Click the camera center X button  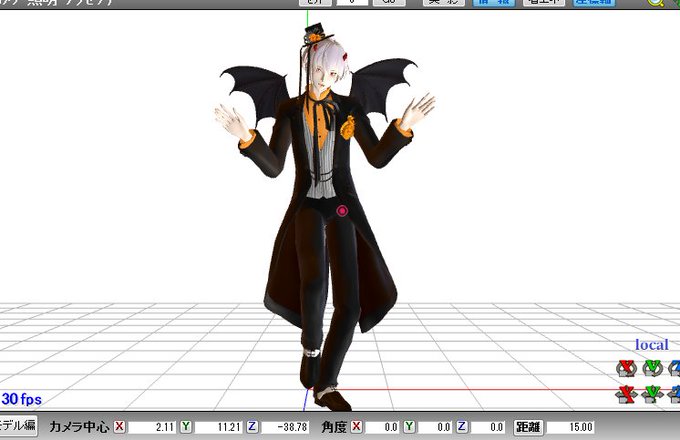click(x=119, y=427)
